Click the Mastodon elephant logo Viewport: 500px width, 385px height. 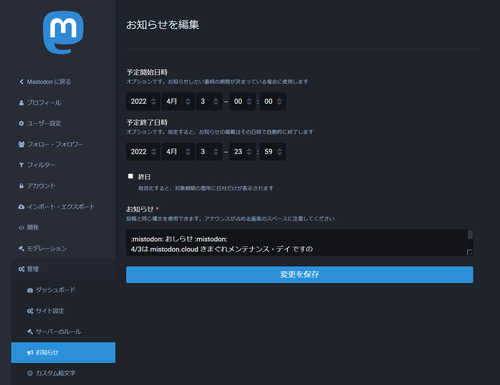[63, 32]
